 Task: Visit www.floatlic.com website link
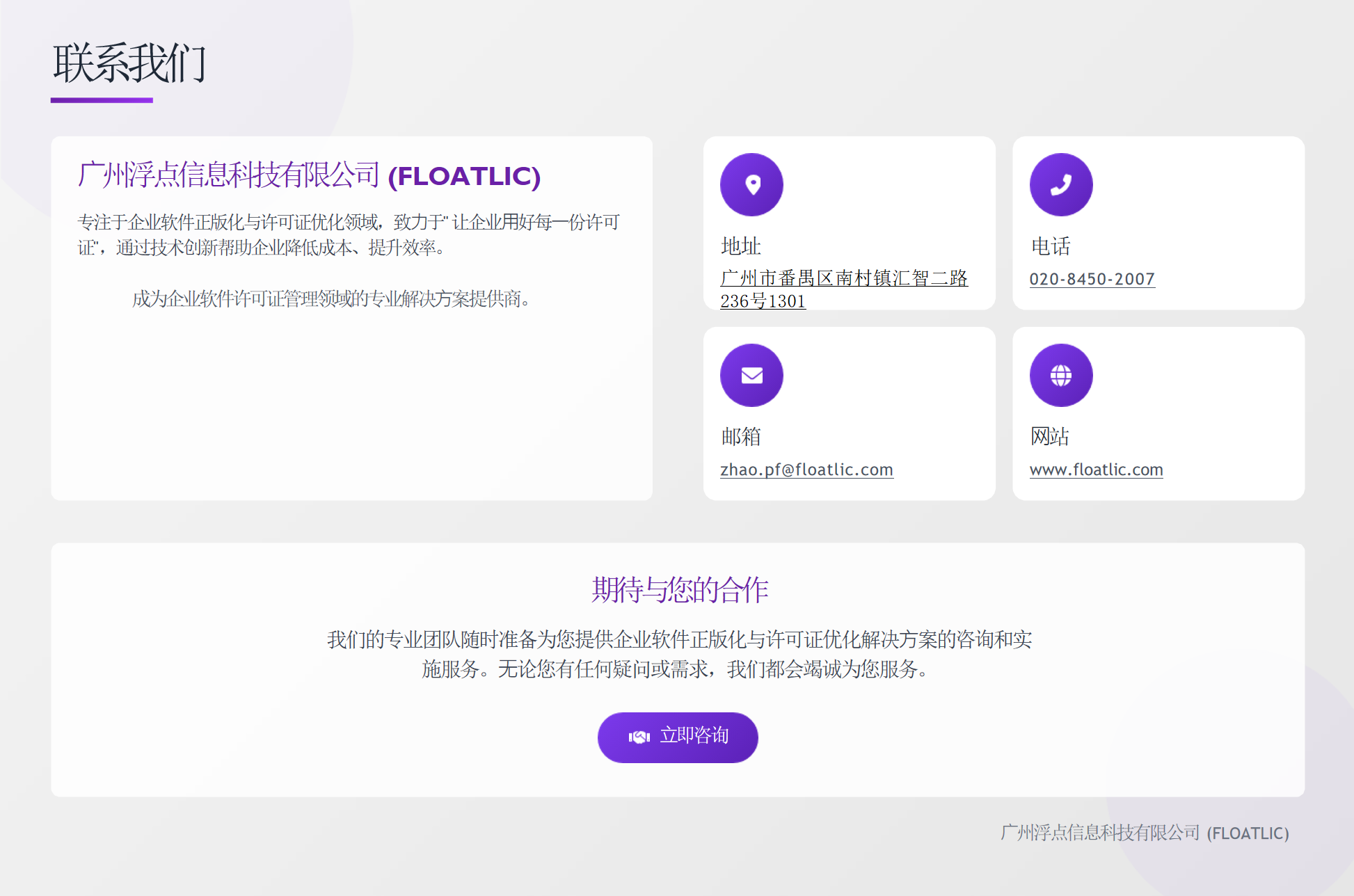pyautogui.click(x=1096, y=470)
